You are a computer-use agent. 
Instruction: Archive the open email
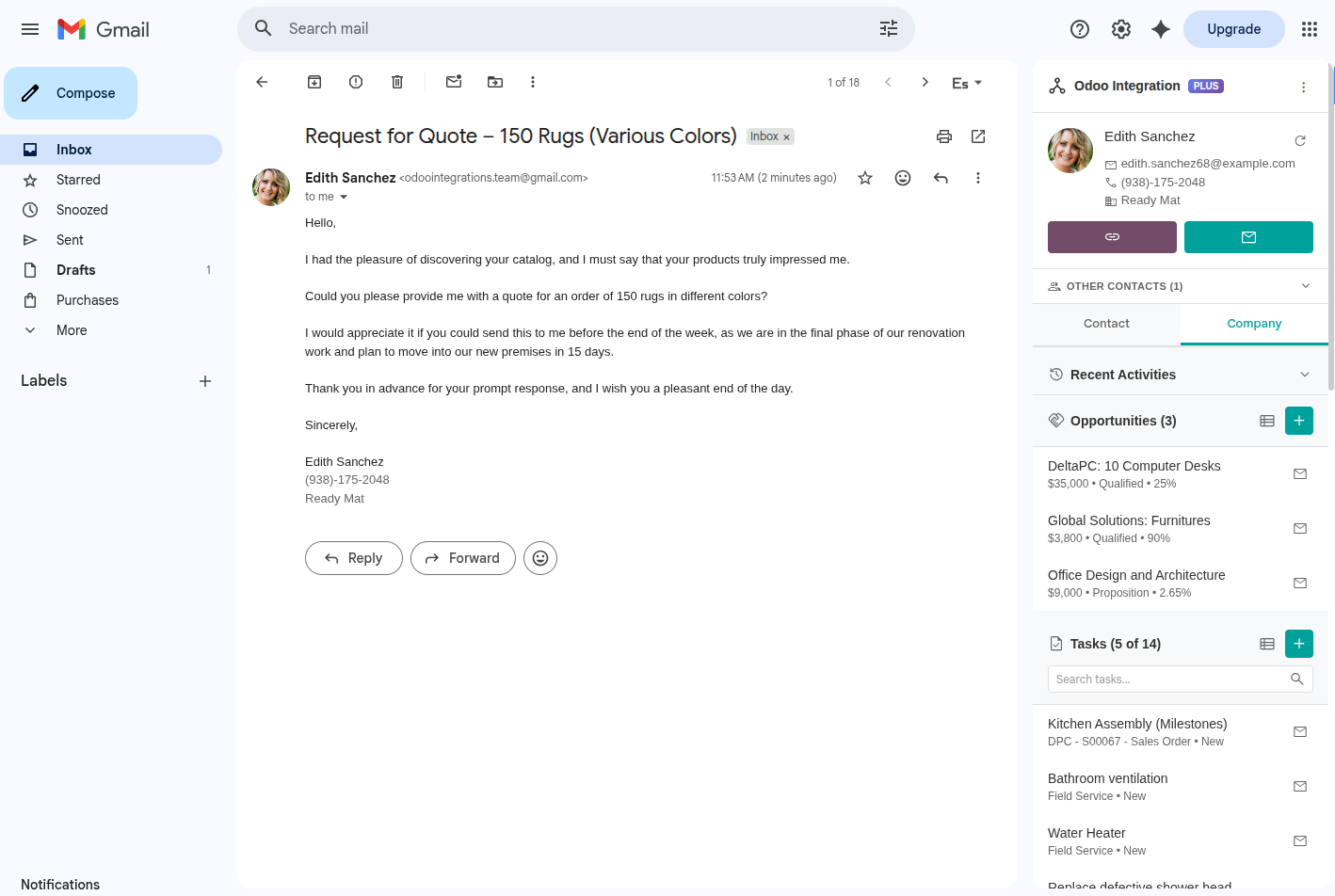314,82
